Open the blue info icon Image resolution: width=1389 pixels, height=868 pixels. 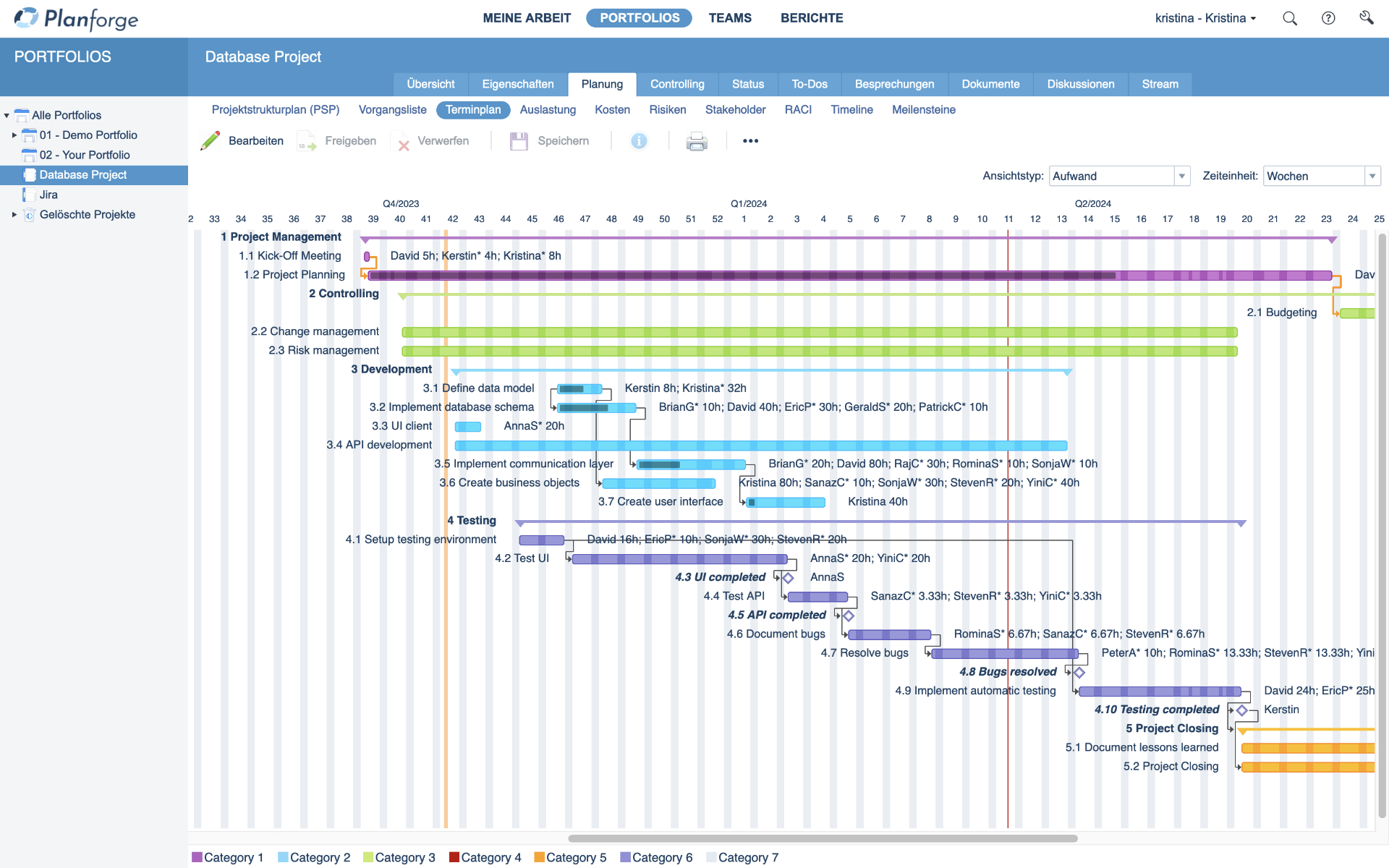(x=639, y=141)
